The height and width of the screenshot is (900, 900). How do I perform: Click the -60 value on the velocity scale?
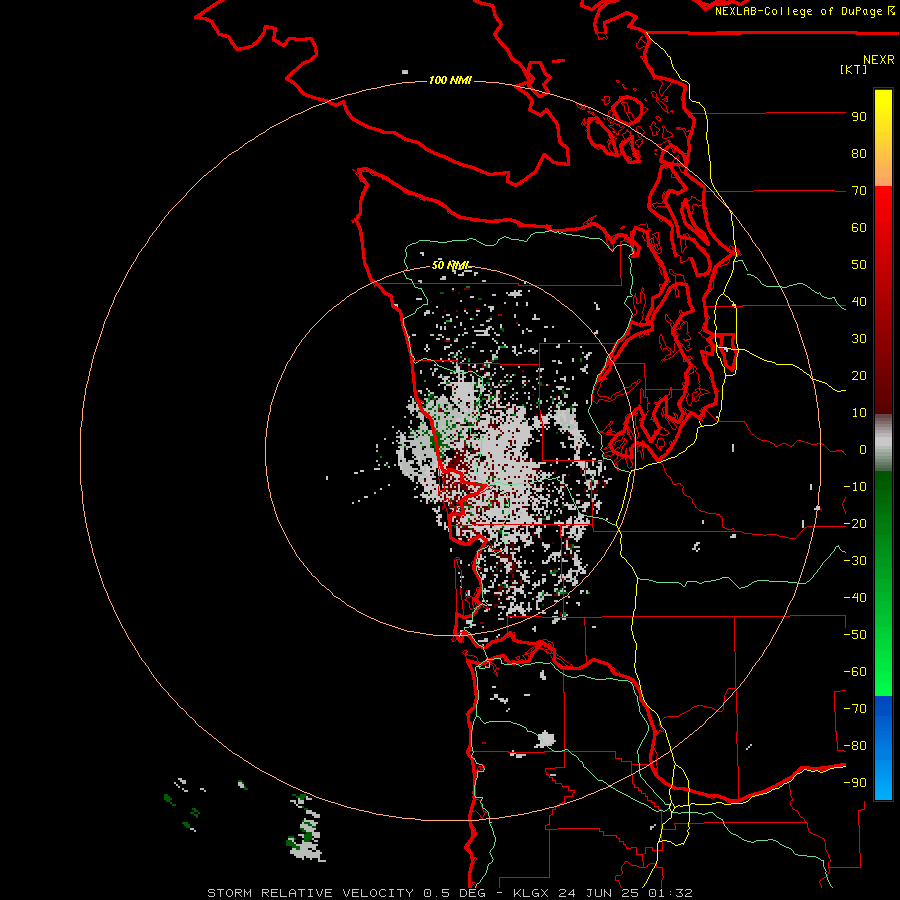coord(855,672)
